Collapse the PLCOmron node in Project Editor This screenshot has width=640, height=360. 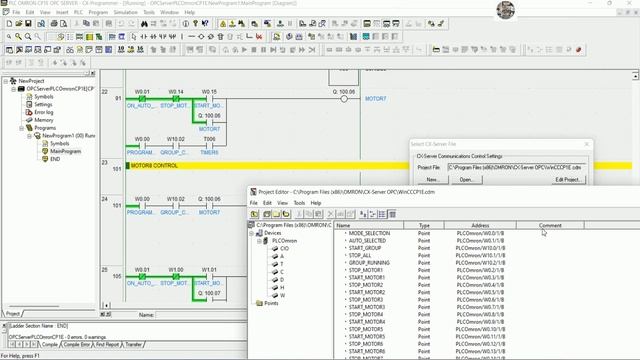[x=259, y=241]
